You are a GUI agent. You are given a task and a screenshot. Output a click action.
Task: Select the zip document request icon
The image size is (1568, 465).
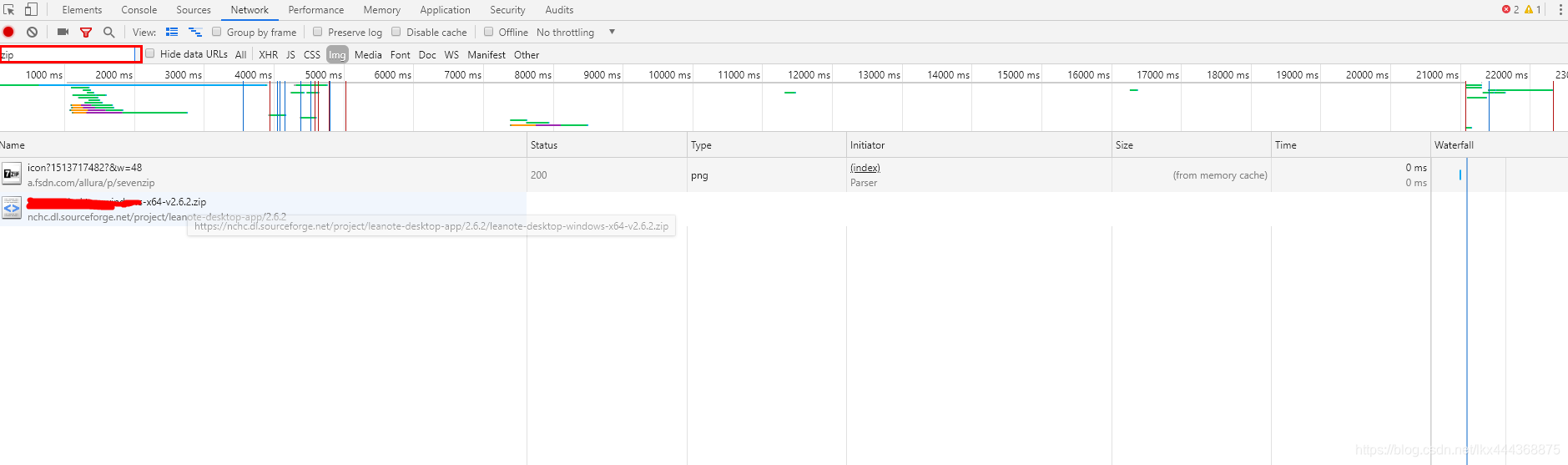[x=12, y=208]
